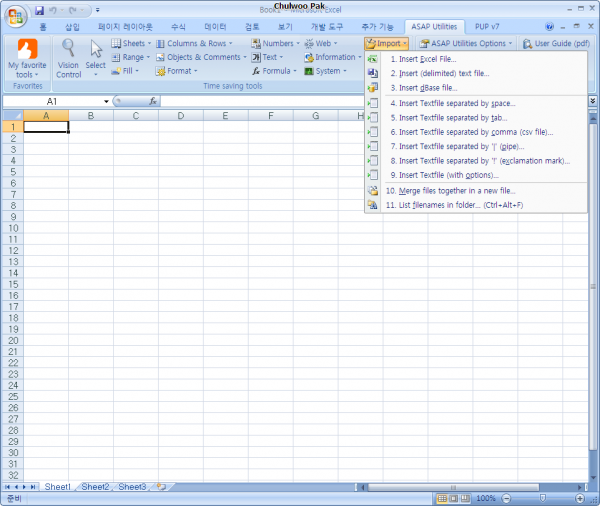Choose Insert Textfile separated by tab
600x506 pixels.
pyautogui.click(x=476, y=118)
